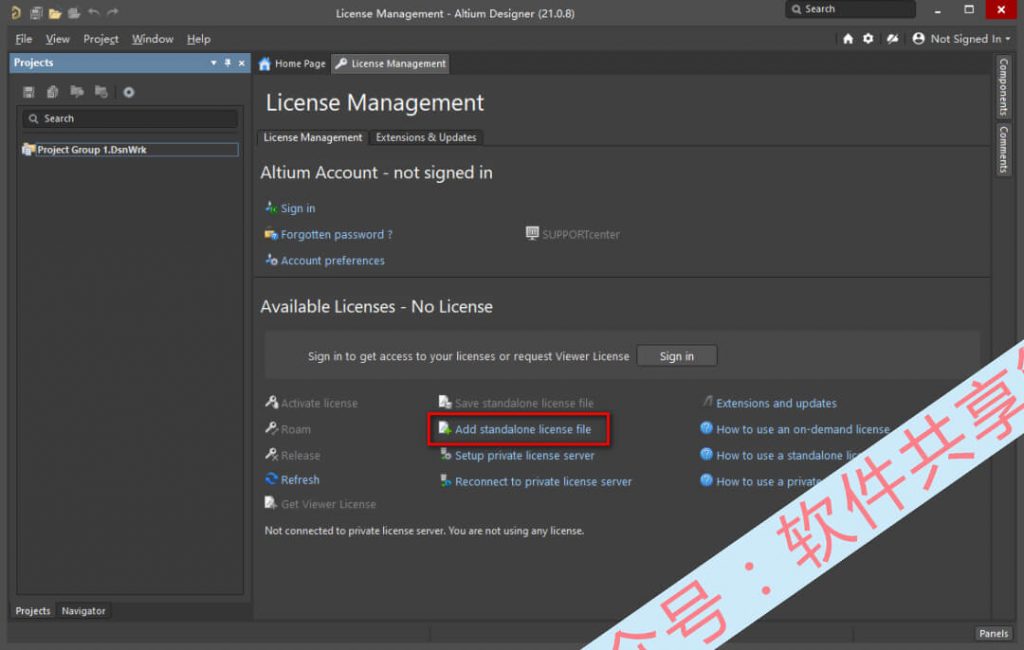
Task: Switch to the Extensions & Updates tab
Action: pyautogui.click(x=426, y=137)
